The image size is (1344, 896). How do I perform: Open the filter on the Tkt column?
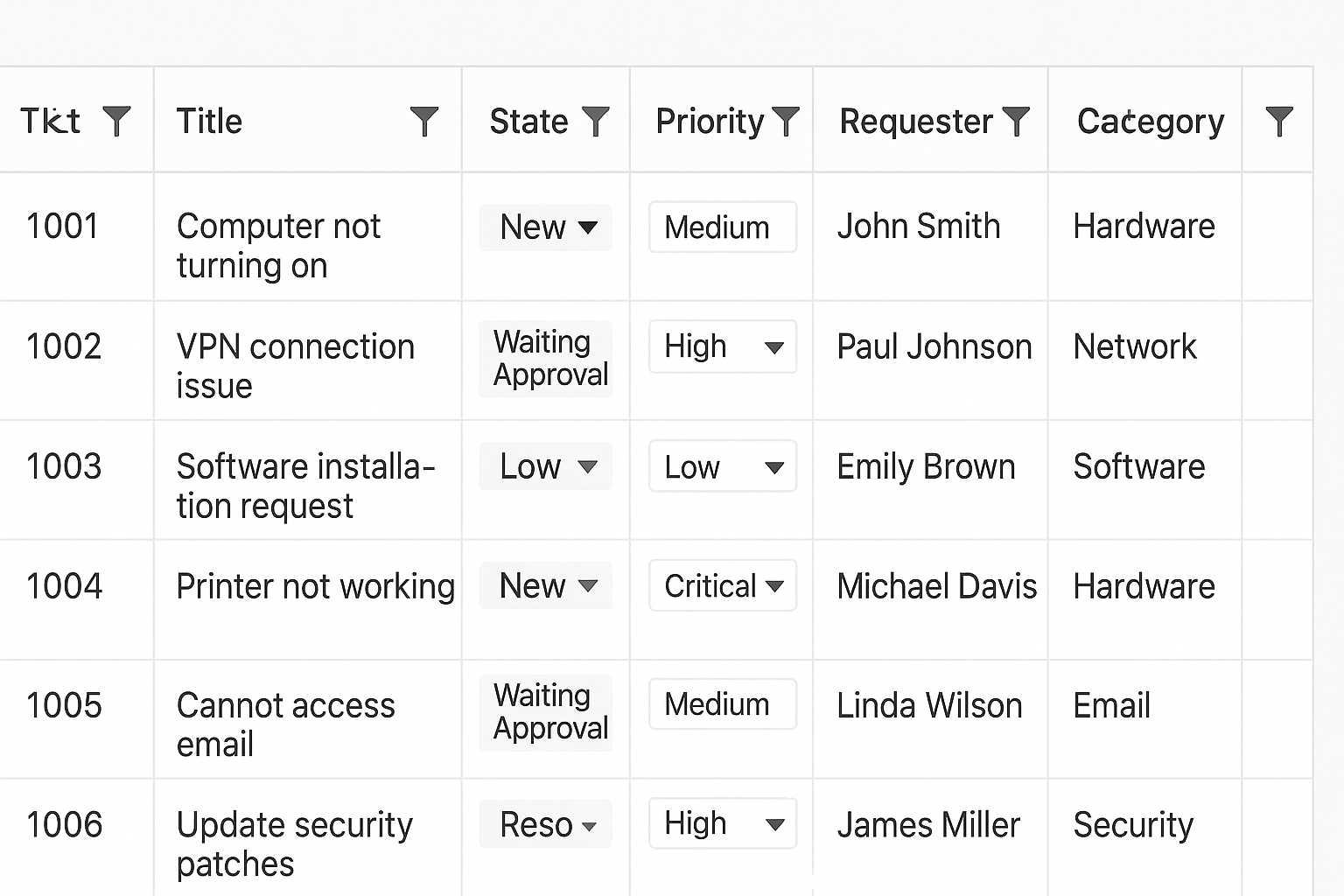click(x=117, y=121)
